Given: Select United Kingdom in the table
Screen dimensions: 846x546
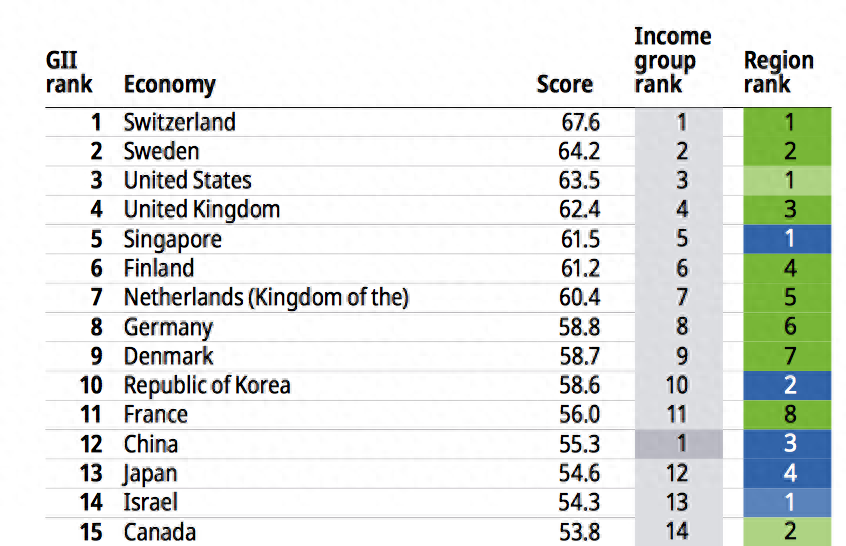Looking at the screenshot, I should point(201,210).
